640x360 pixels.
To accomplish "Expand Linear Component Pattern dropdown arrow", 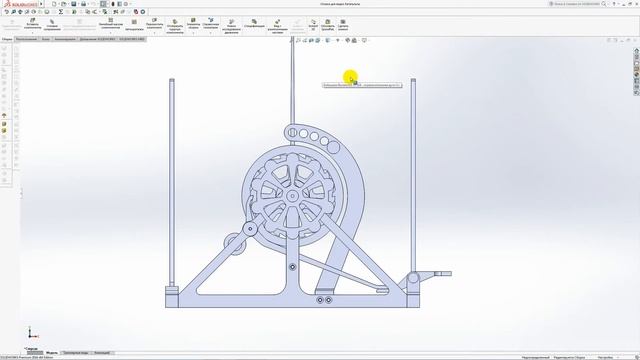I will (111, 32).
